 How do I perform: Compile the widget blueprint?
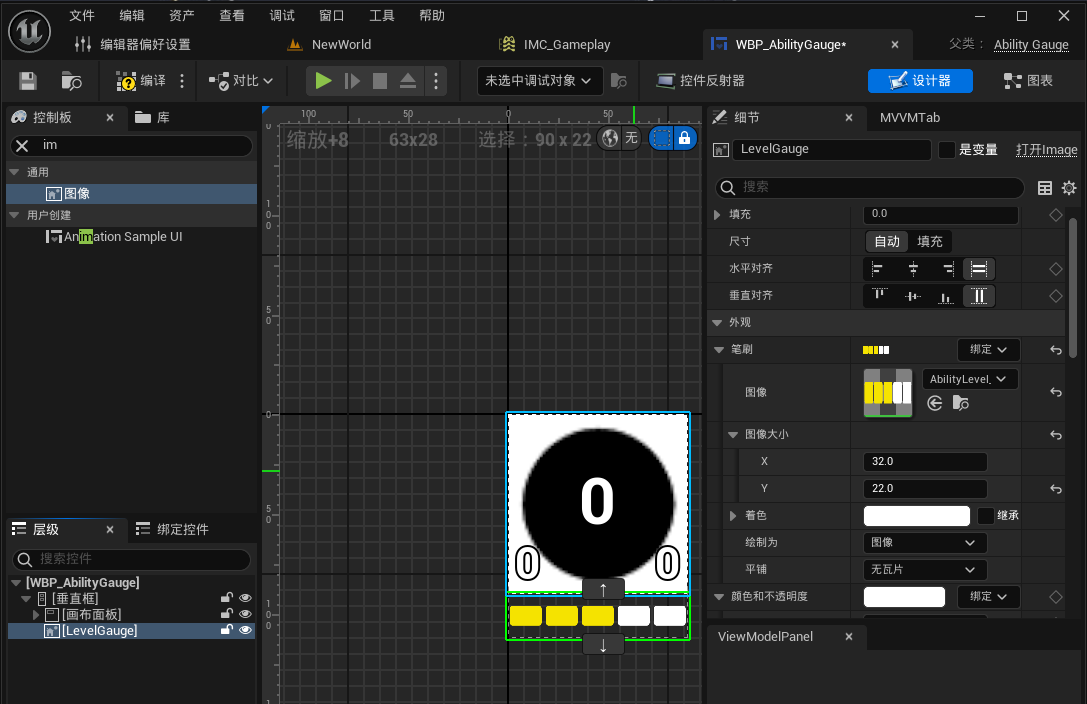tap(141, 81)
